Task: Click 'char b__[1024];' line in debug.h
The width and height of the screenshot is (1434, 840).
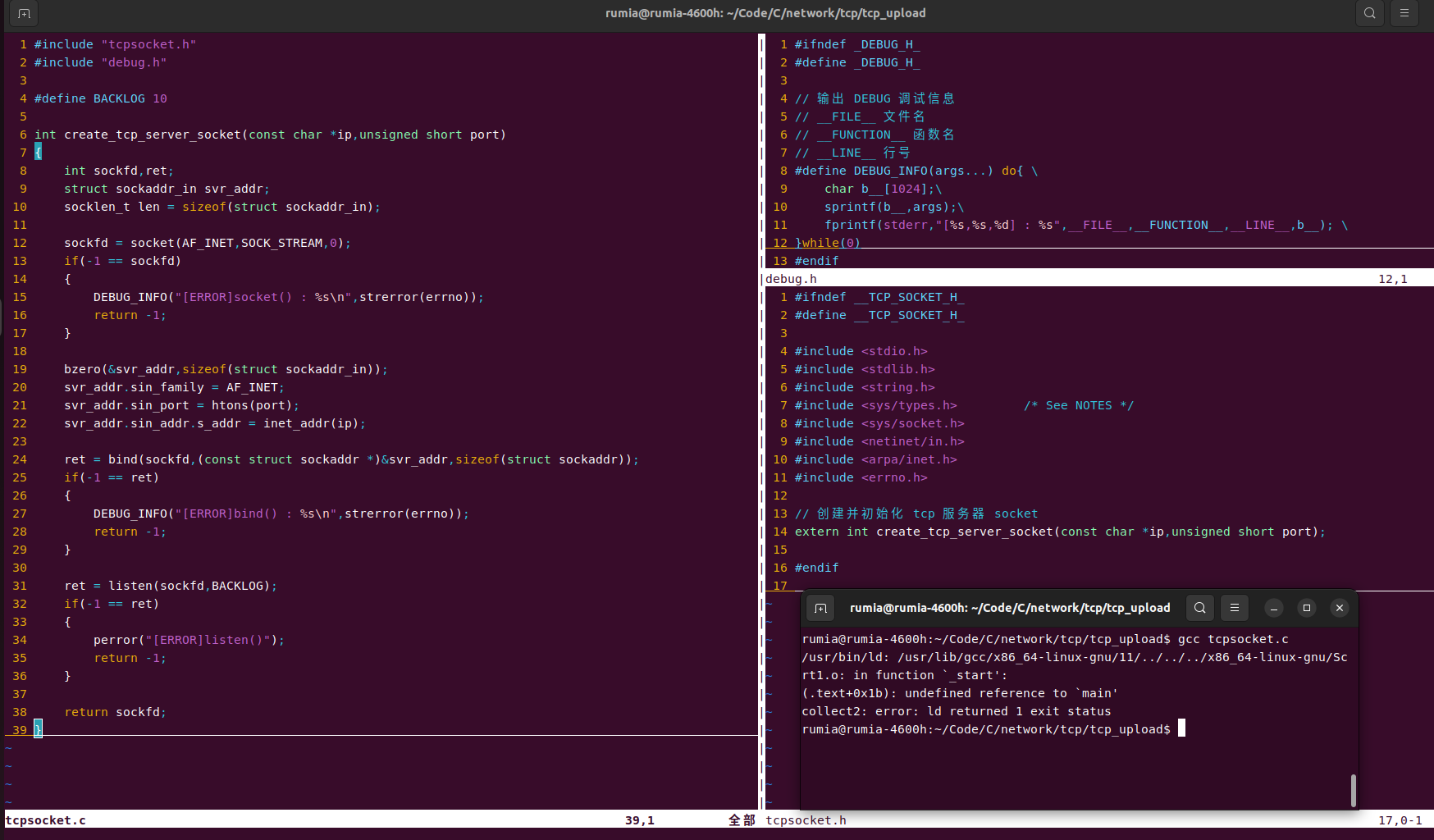Action: 884,189
